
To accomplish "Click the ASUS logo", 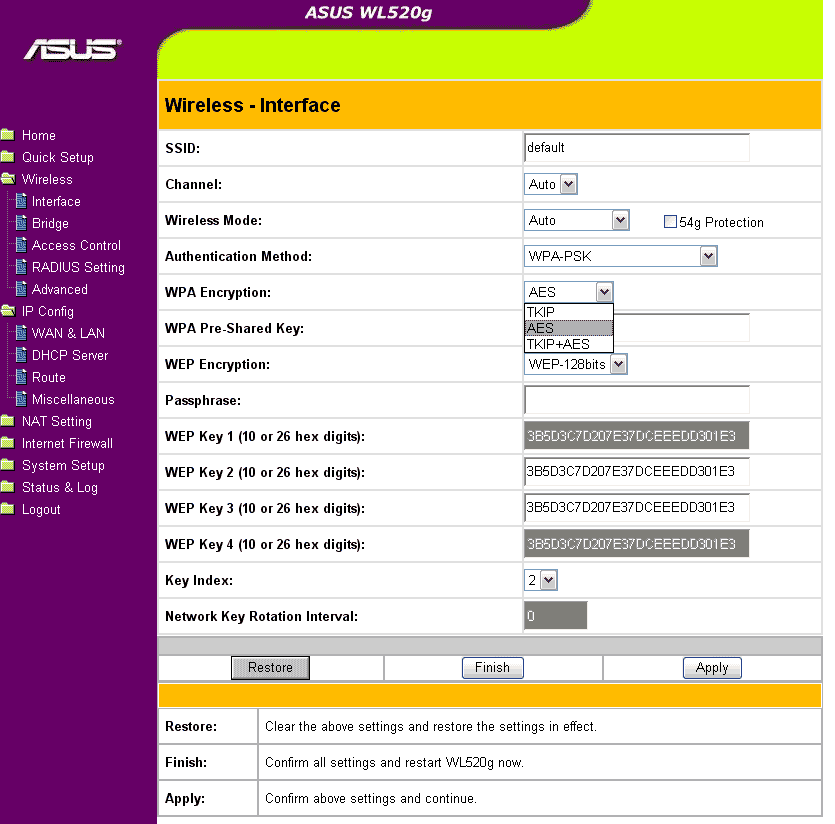I will tap(72, 50).
